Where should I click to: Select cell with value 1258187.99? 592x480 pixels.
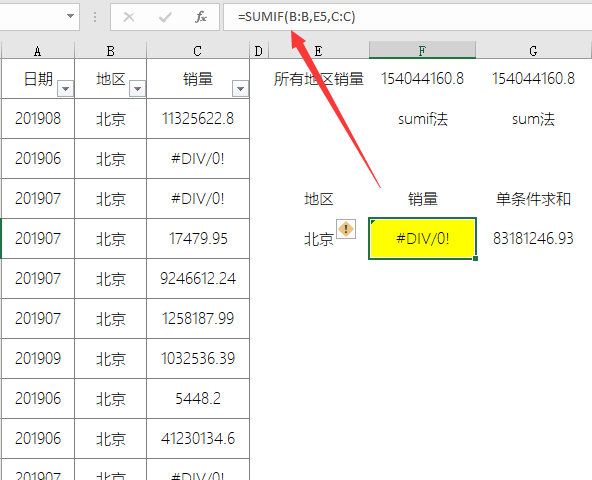point(198,319)
